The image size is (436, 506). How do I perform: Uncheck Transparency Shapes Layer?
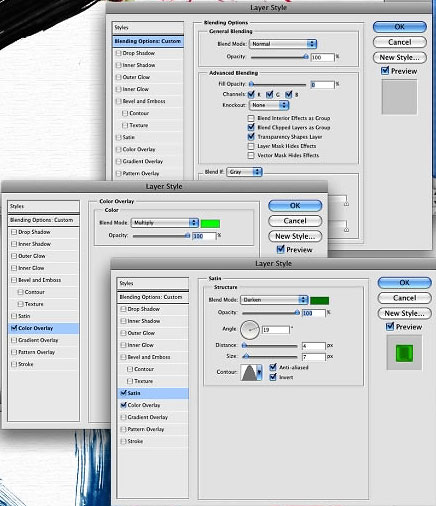[251, 136]
